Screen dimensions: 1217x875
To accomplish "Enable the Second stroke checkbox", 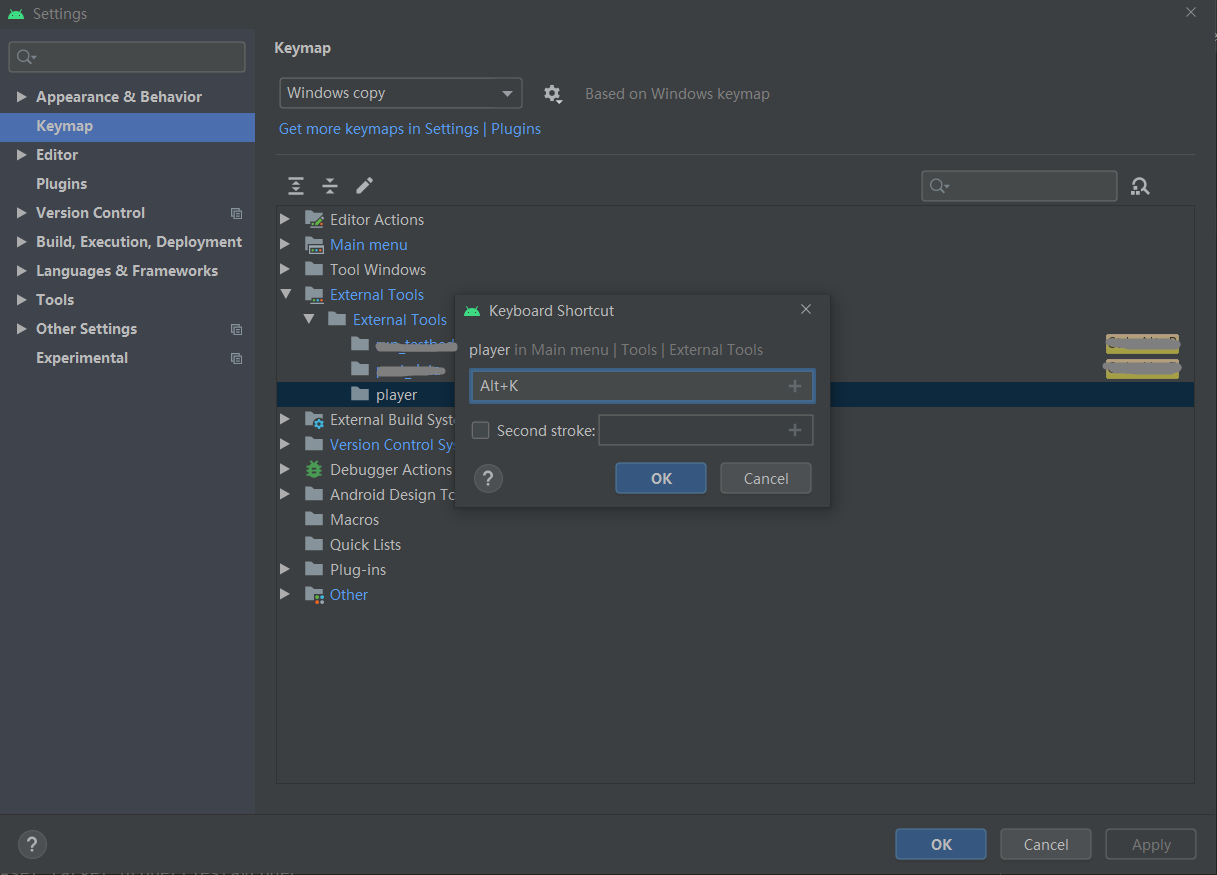I will tap(480, 431).
